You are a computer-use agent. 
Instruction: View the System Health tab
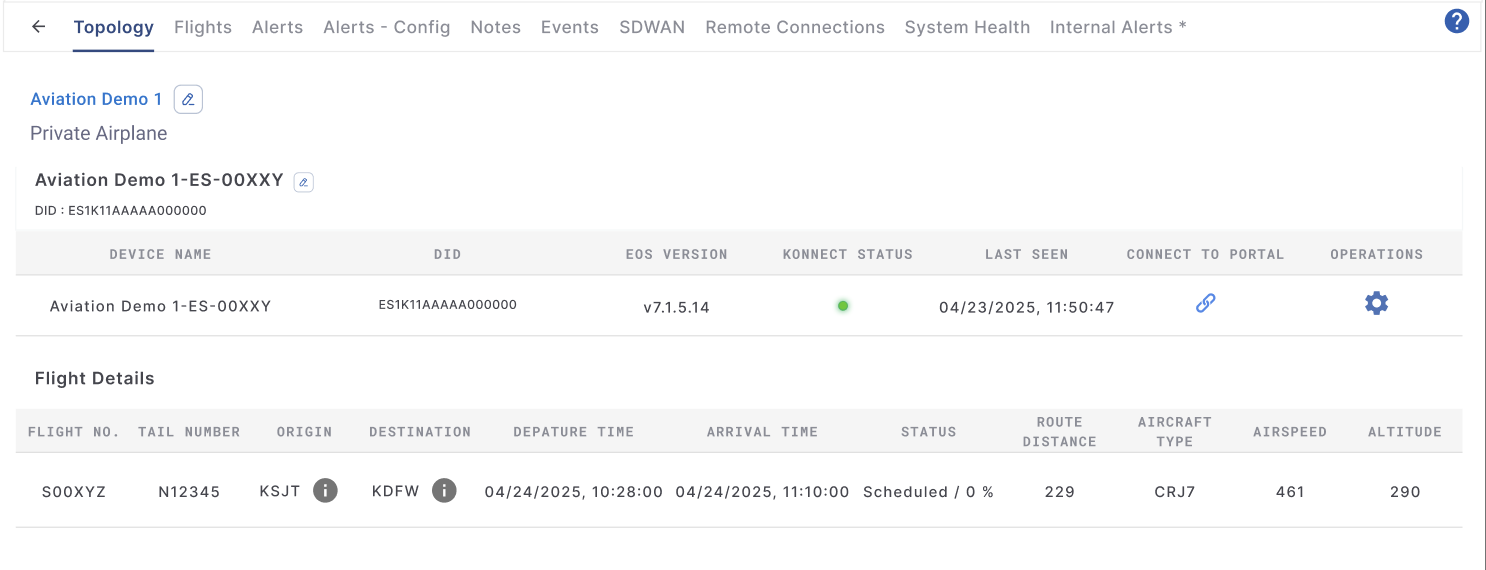click(967, 27)
